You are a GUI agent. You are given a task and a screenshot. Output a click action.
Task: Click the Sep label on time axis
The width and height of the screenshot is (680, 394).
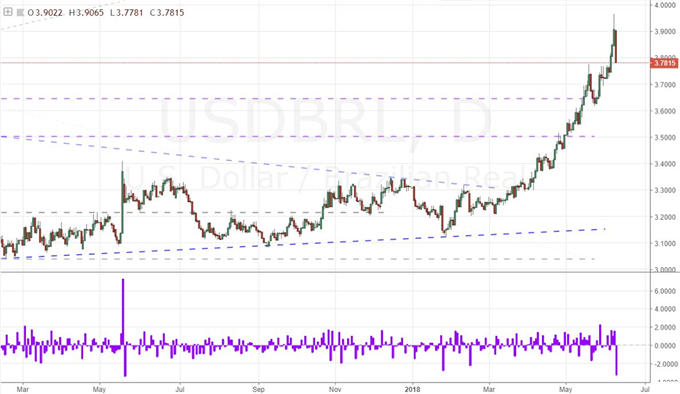click(x=258, y=389)
